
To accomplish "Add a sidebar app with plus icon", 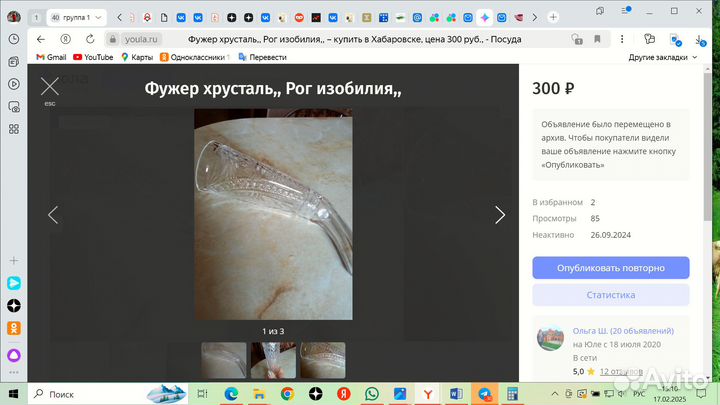I will (x=14, y=260).
